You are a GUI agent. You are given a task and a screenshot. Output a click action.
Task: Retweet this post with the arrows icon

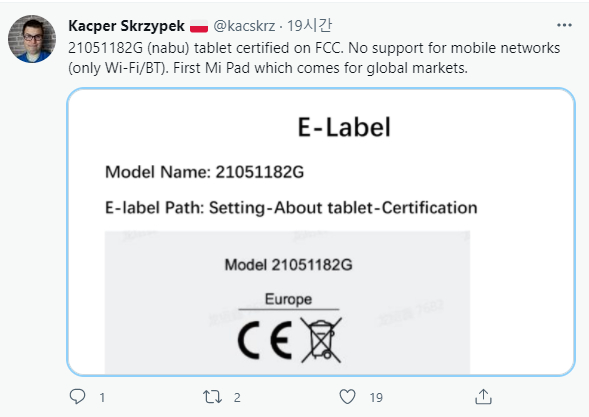(212, 397)
